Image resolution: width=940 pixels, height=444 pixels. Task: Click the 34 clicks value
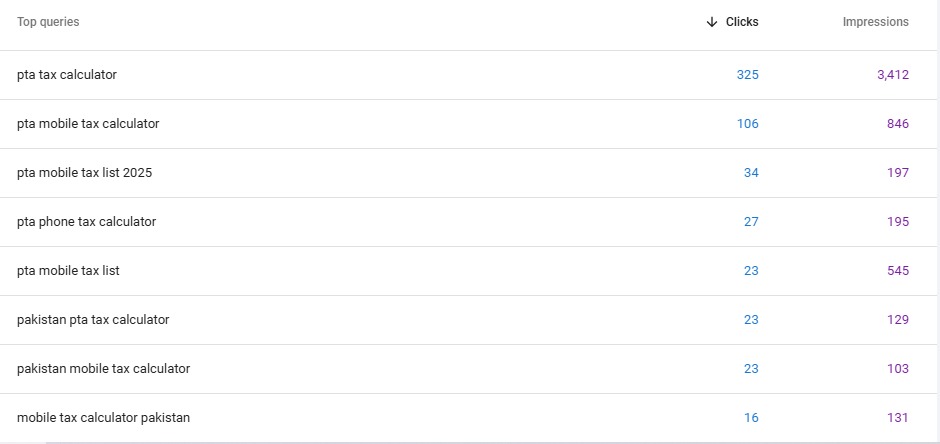751,173
